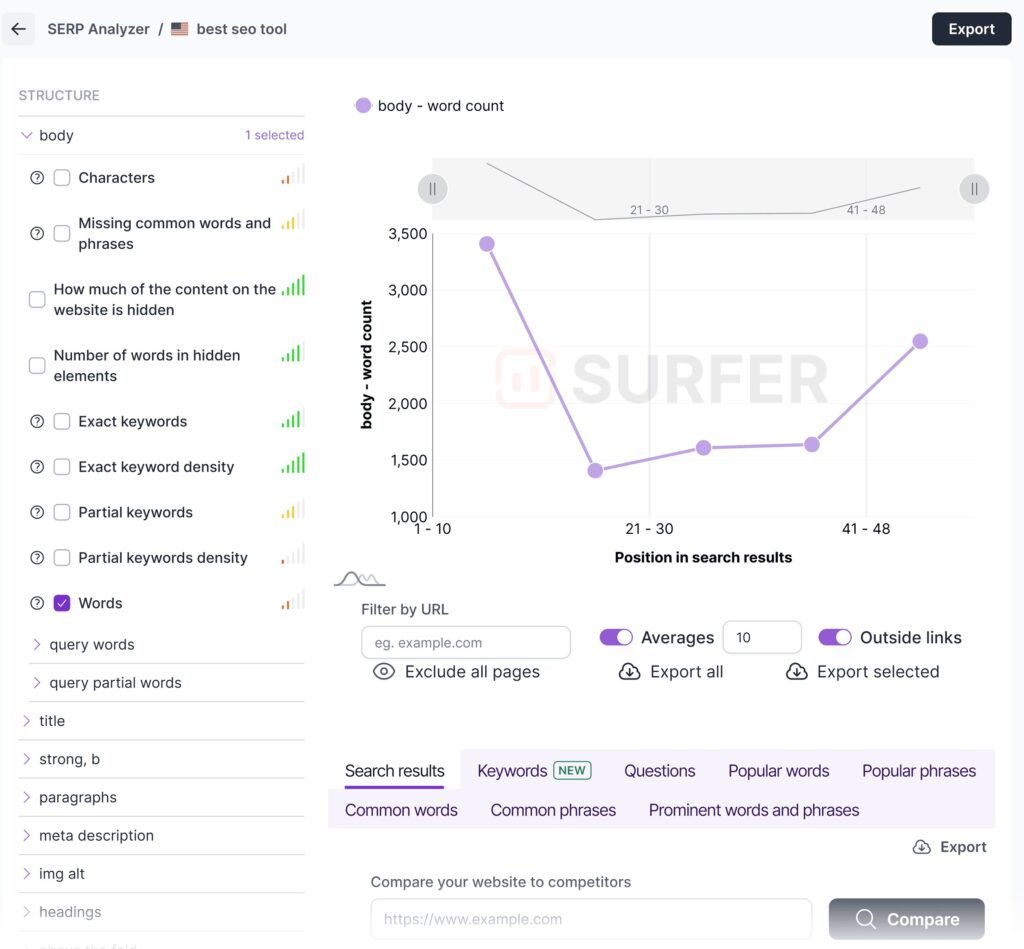
Task: Click the distribution curve icon below the chart
Action: pos(359,579)
